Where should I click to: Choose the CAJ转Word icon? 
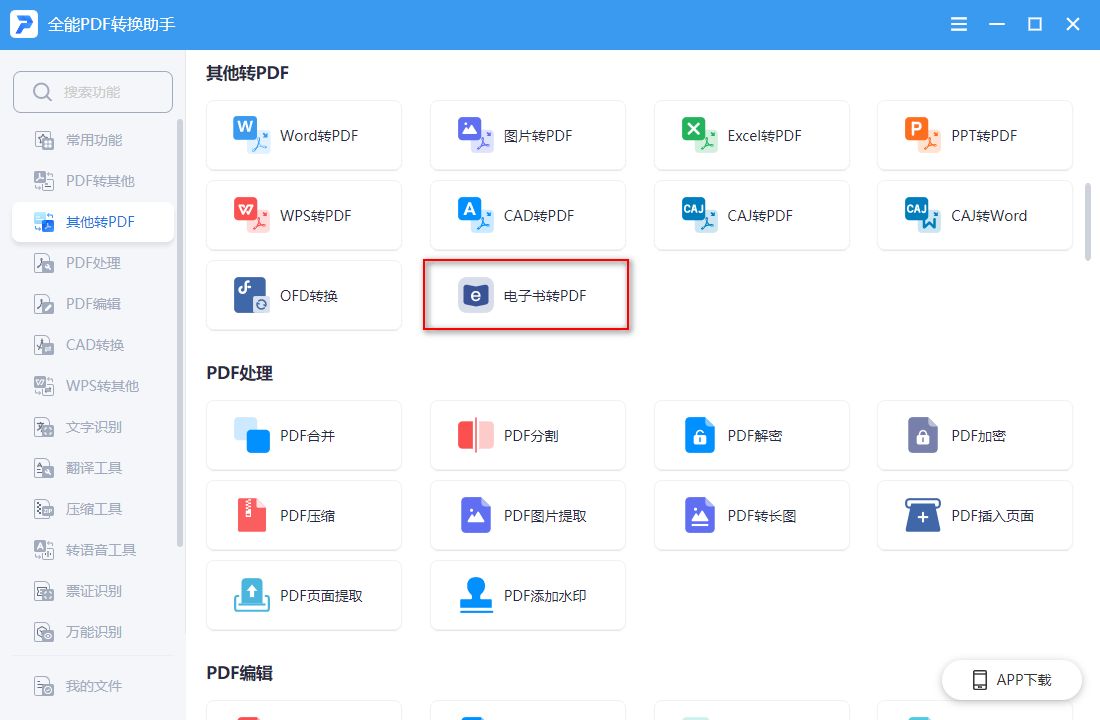(x=922, y=215)
